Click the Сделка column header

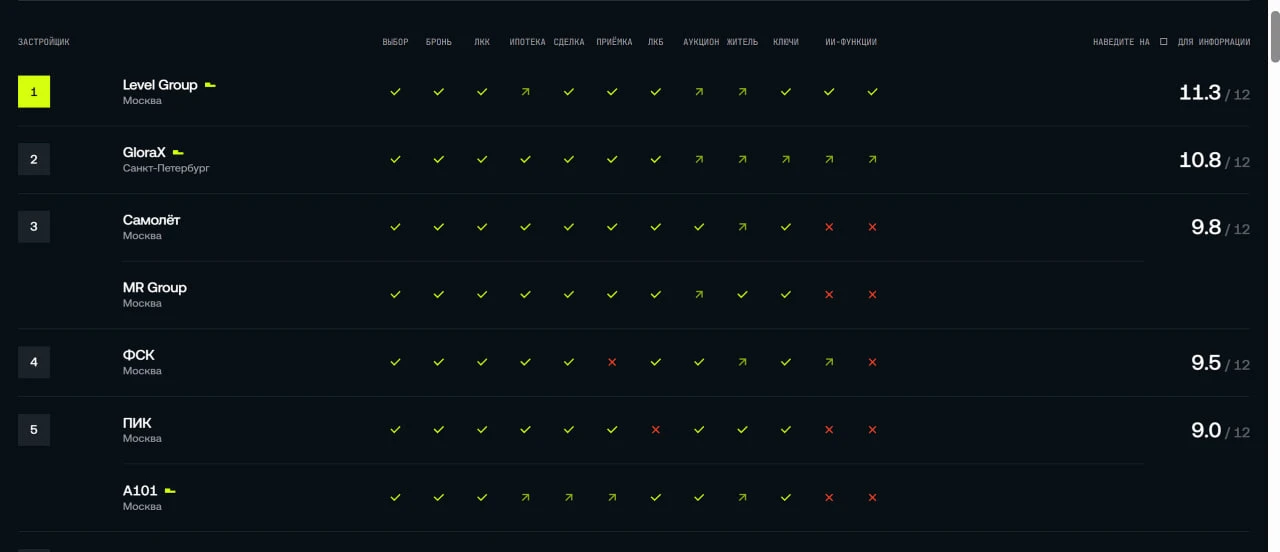click(569, 42)
